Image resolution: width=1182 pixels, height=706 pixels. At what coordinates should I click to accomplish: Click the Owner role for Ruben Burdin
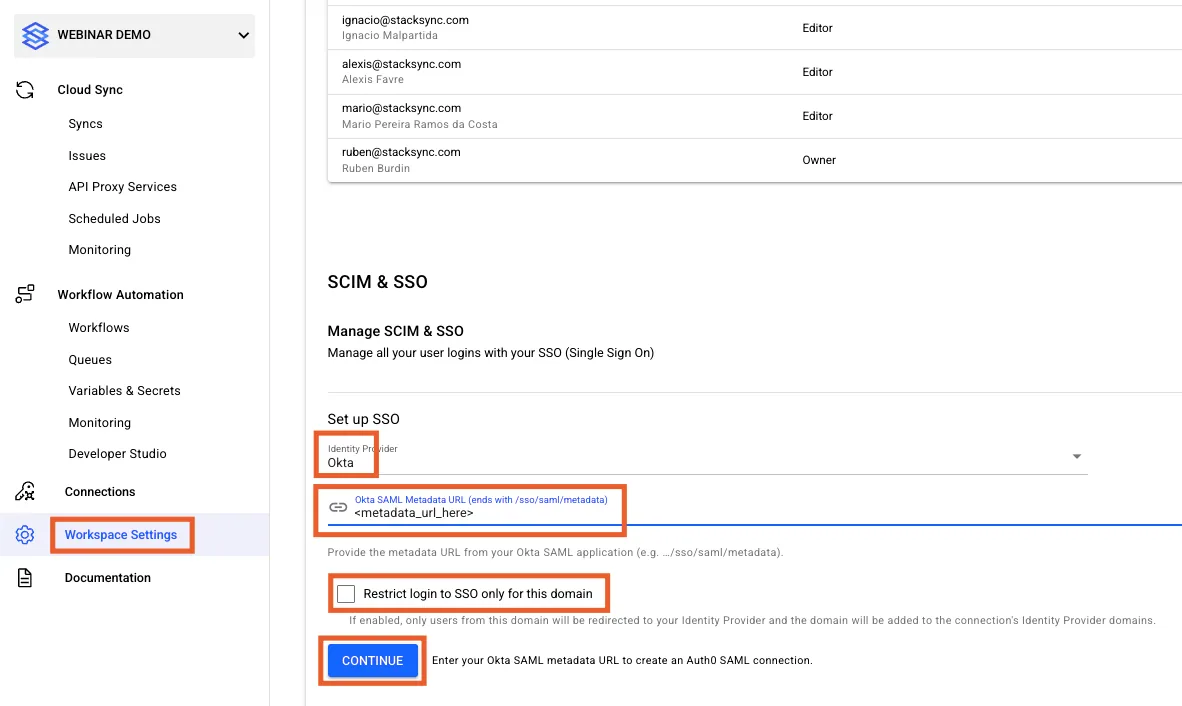819,160
